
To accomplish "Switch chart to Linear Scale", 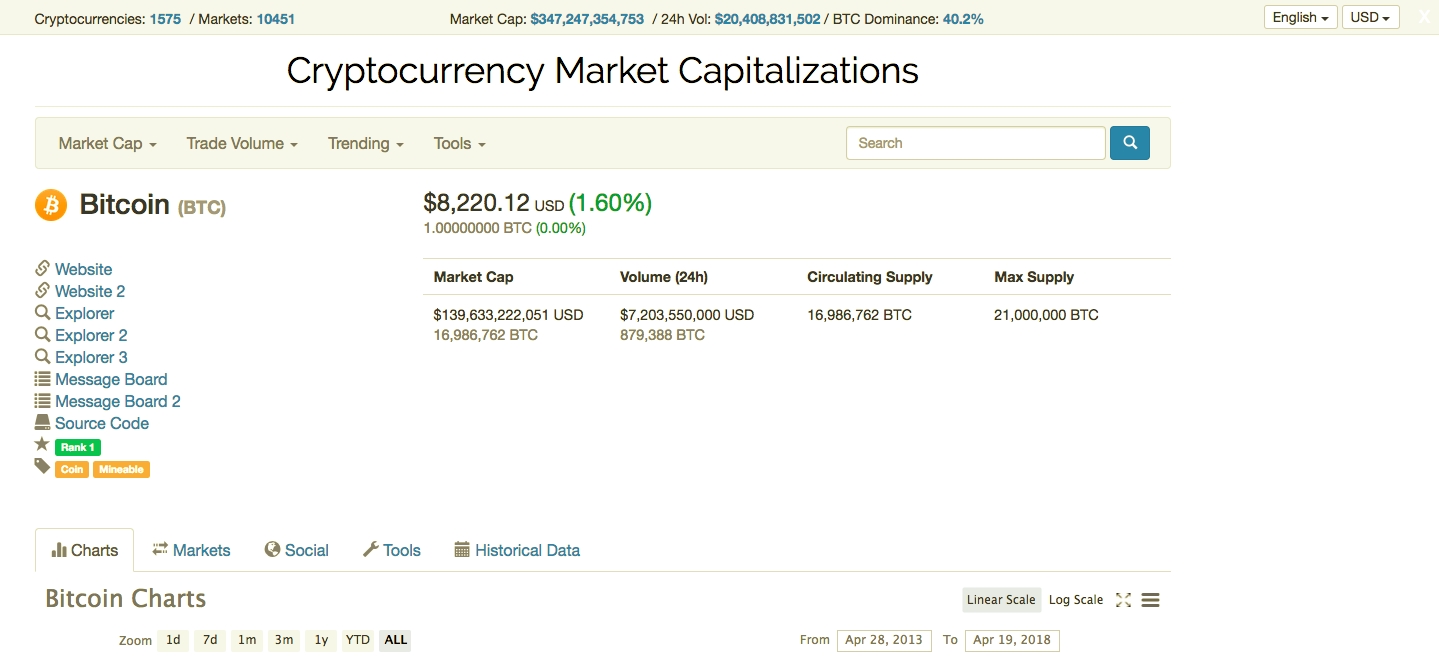I will pos(1001,600).
